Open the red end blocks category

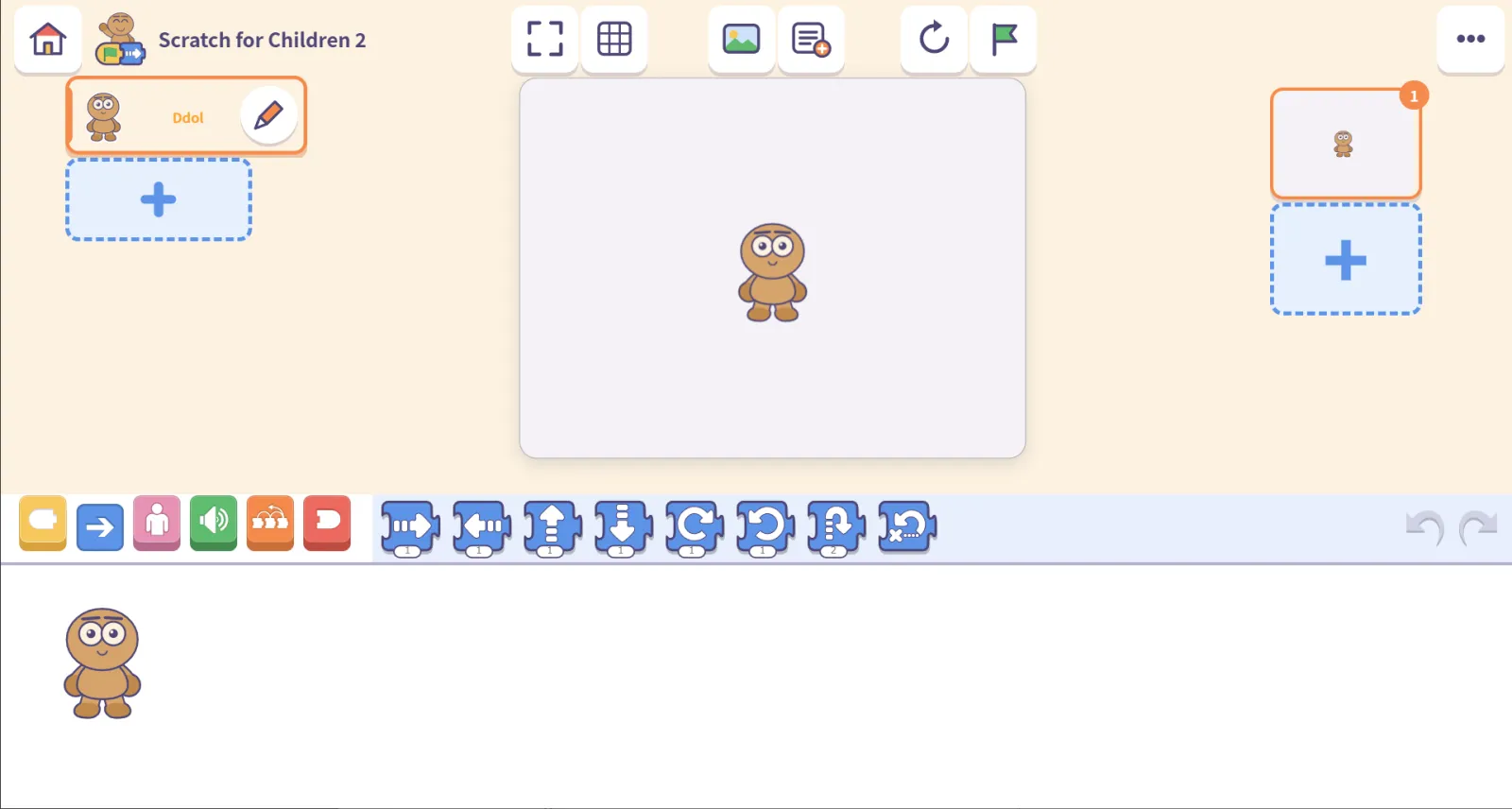click(327, 523)
